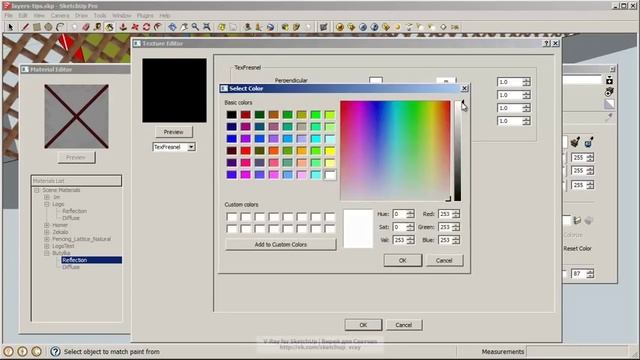Click OK button in Texture Editor
Screen dimensions: 640x360
pos(363,325)
